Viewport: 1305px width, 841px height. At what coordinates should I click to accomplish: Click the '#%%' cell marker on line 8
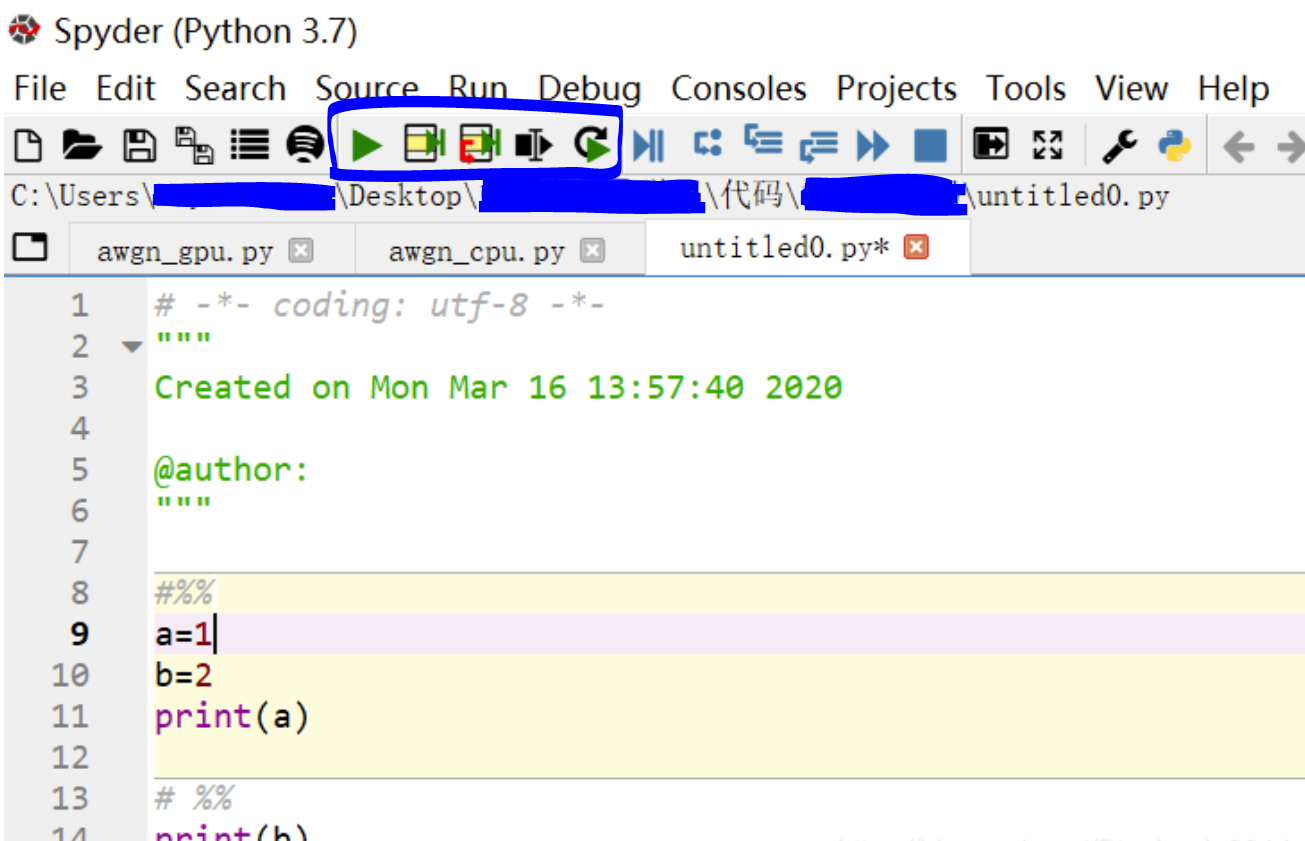coord(184,593)
